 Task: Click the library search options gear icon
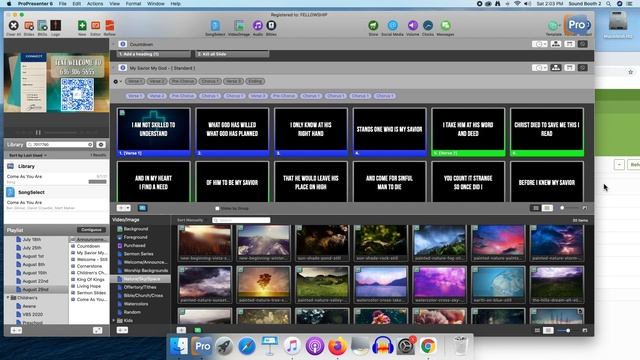[101, 144]
